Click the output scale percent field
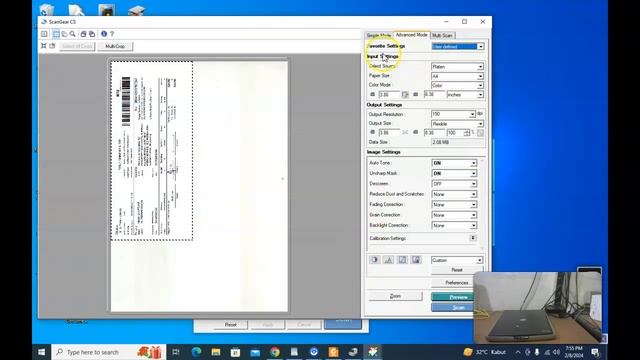Screen dimensions: 640x360 point(455,133)
